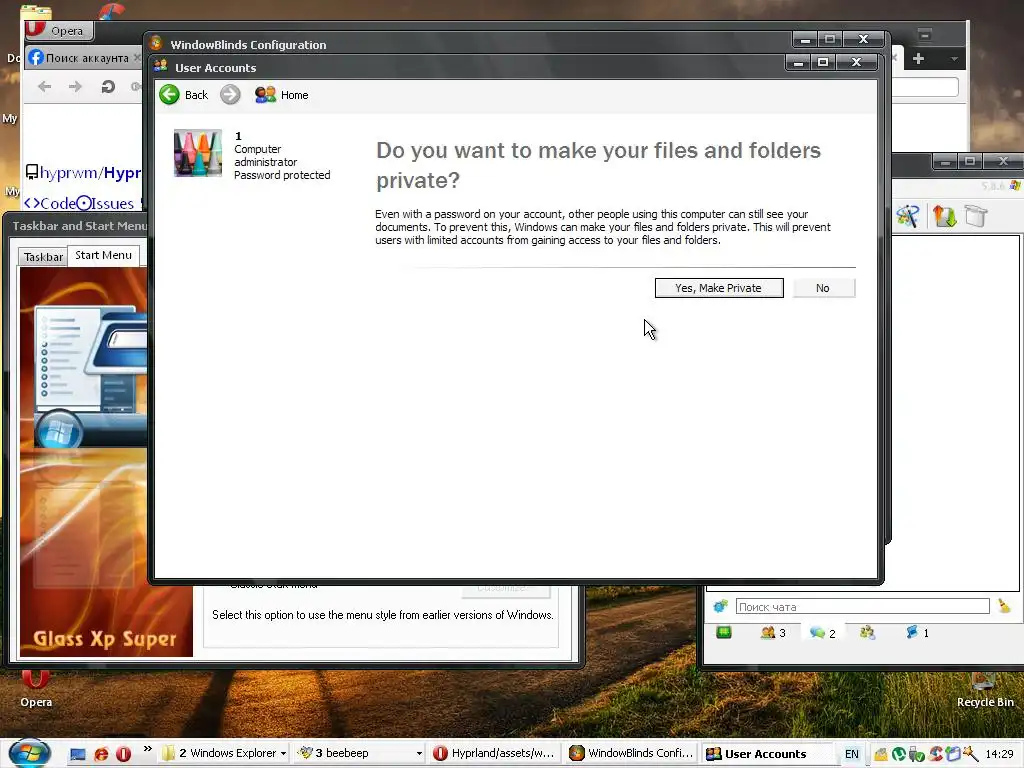Click Show Desktop in quick launch
Image resolution: width=1024 pixels, height=768 pixels.
tap(78, 754)
